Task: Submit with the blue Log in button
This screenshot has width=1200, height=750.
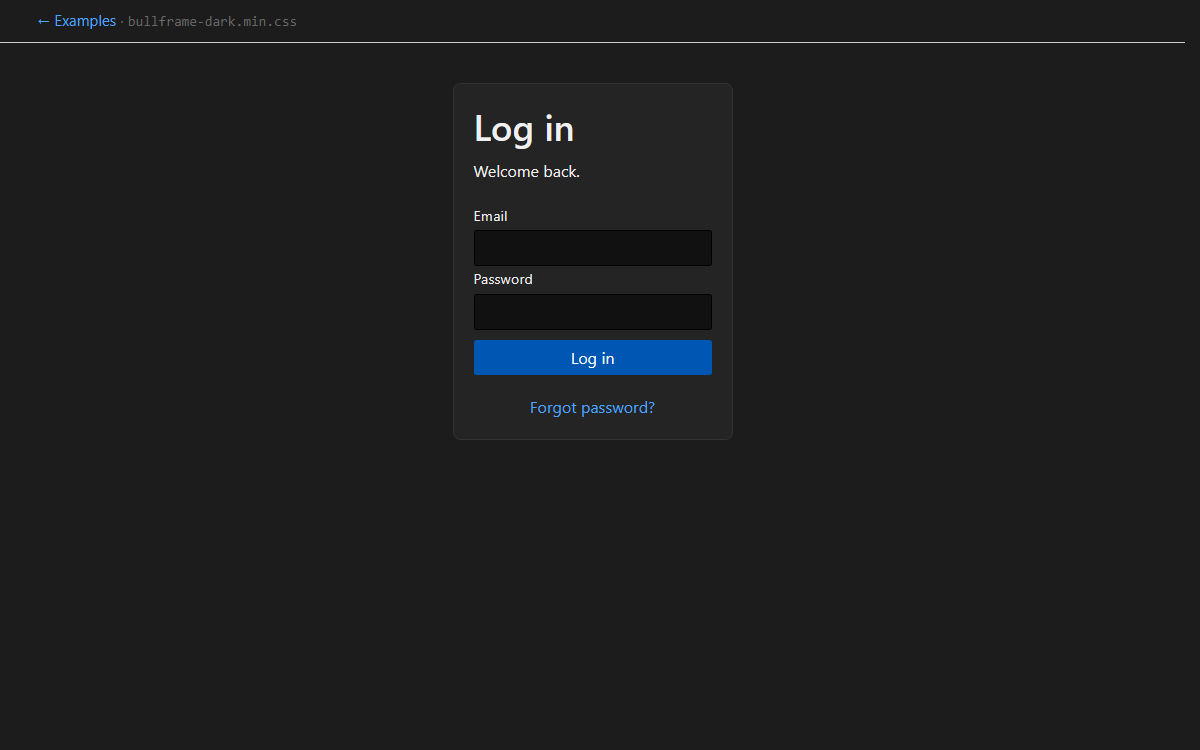Action: pos(593,358)
